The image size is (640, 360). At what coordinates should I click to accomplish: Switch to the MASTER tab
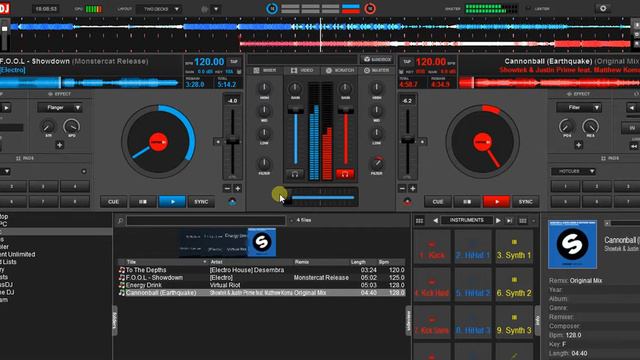click(x=376, y=71)
